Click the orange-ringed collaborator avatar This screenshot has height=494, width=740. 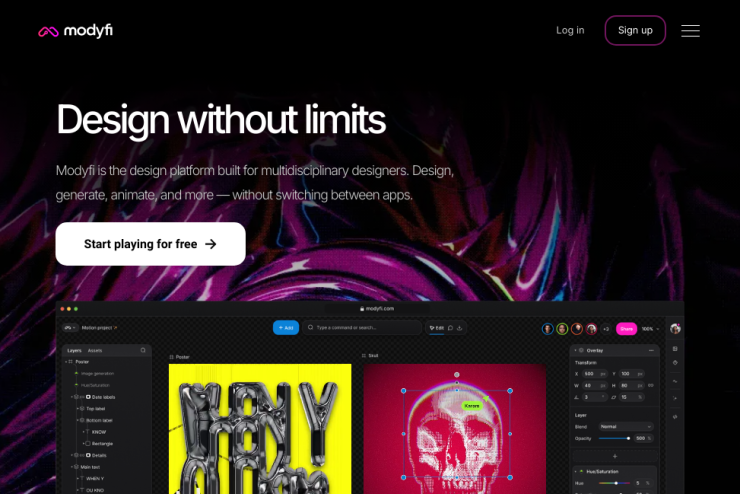coord(577,329)
